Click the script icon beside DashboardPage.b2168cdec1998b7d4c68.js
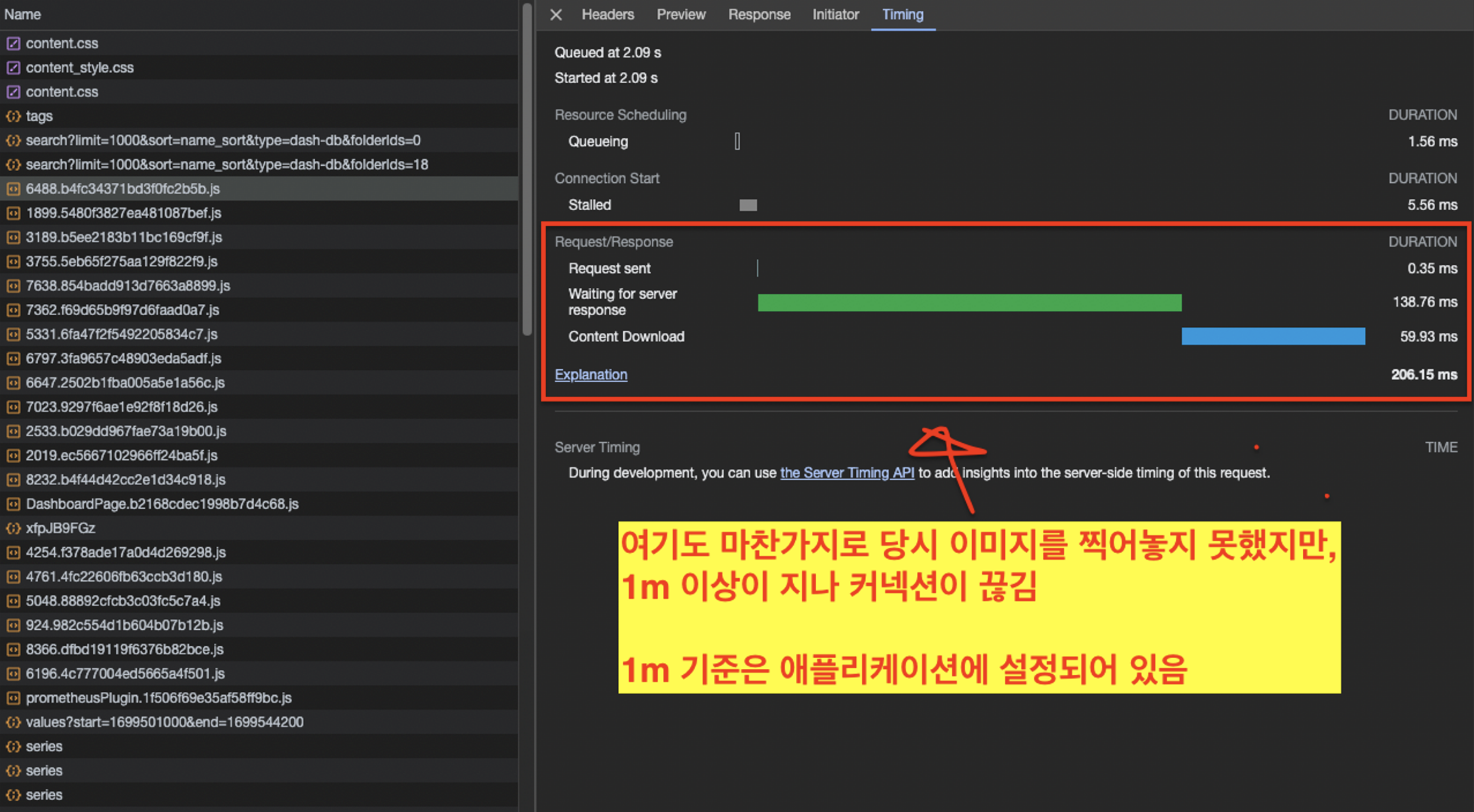The height and width of the screenshot is (812, 1474). coord(13,504)
